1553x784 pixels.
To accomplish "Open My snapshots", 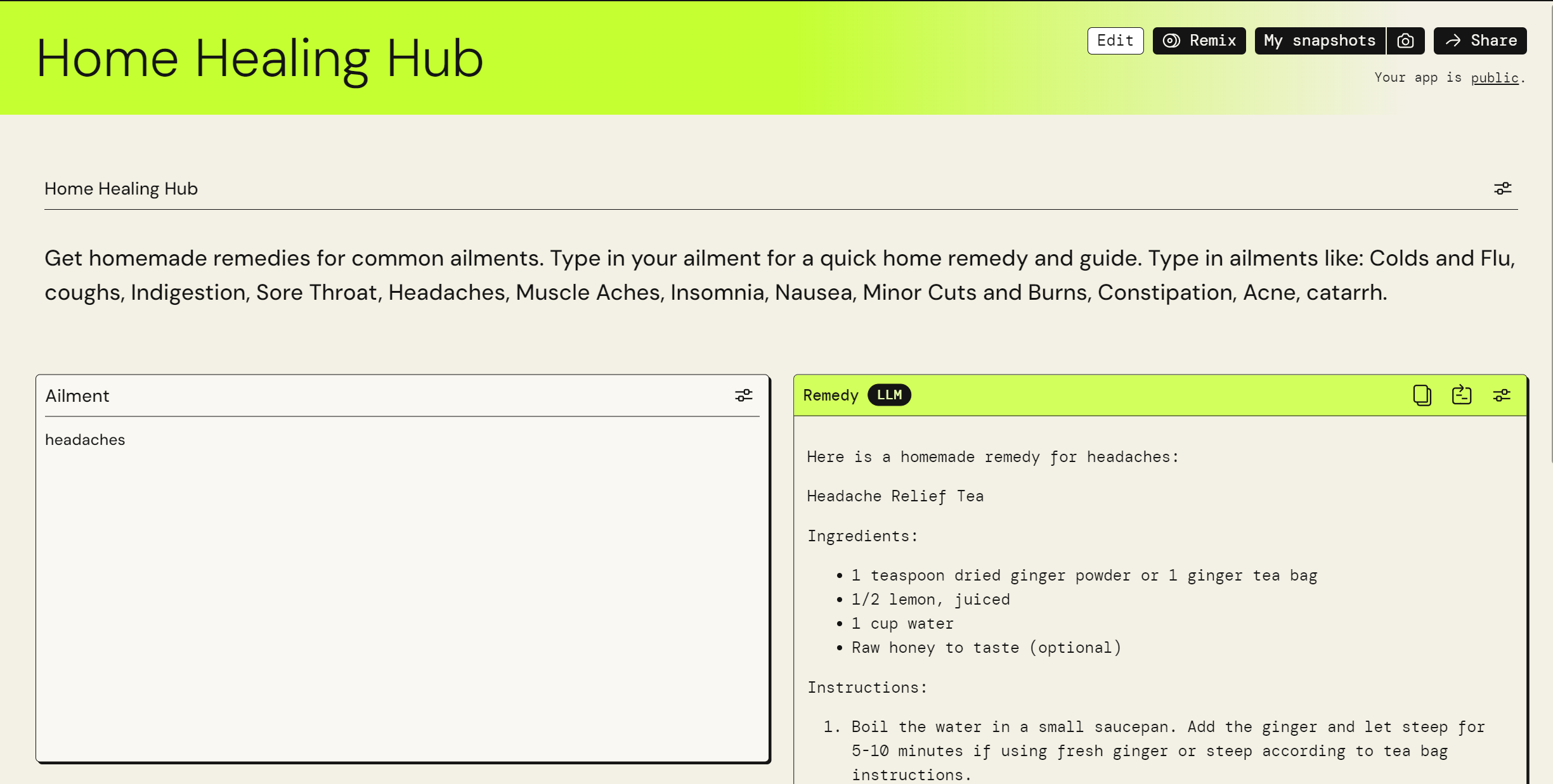I will [1319, 41].
